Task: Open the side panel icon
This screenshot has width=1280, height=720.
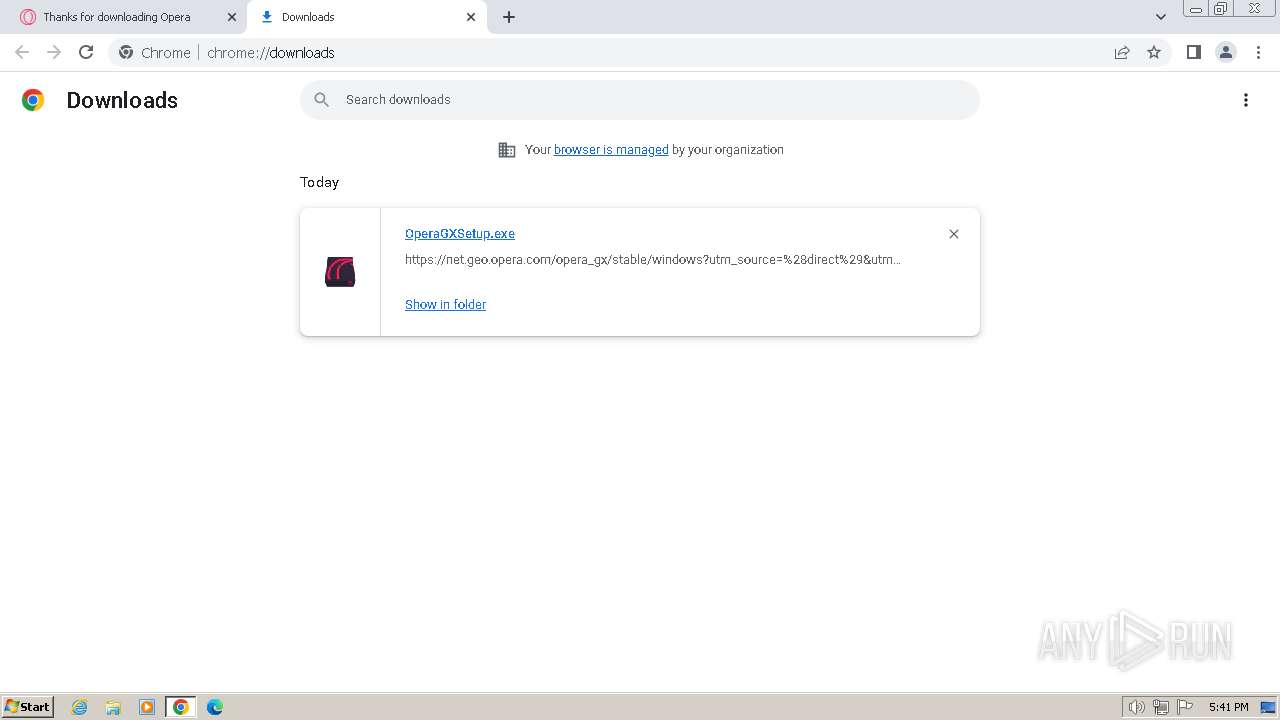Action: [1193, 52]
